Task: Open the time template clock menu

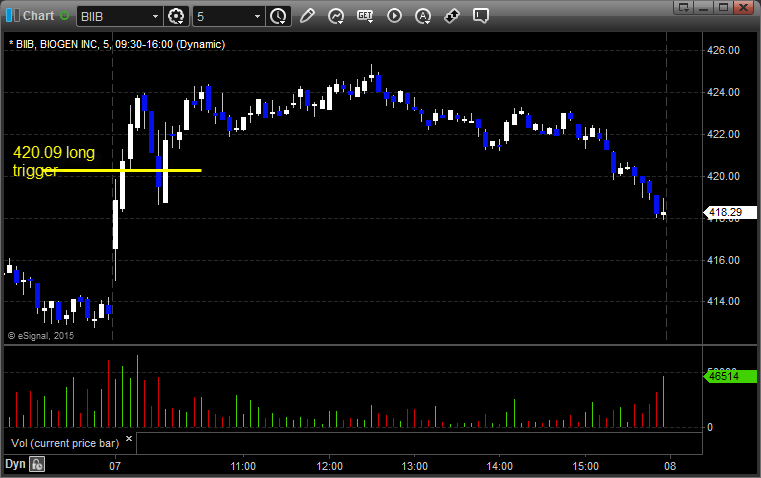Action: click(x=278, y=16)
